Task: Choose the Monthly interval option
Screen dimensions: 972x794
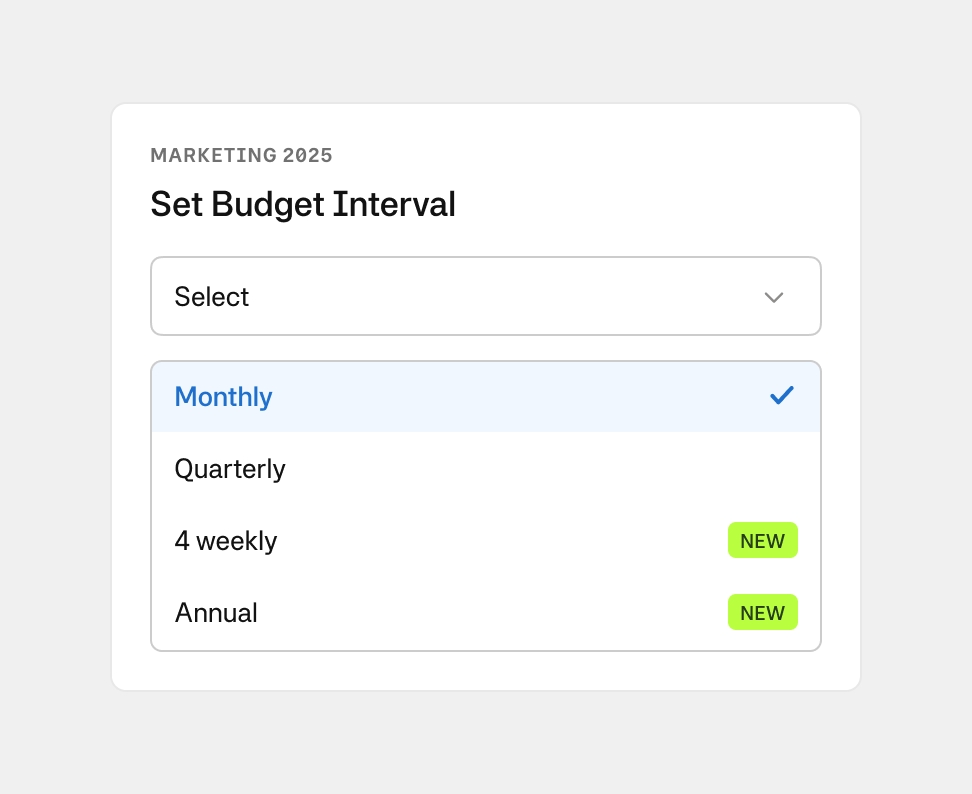Action: point(485,397)
